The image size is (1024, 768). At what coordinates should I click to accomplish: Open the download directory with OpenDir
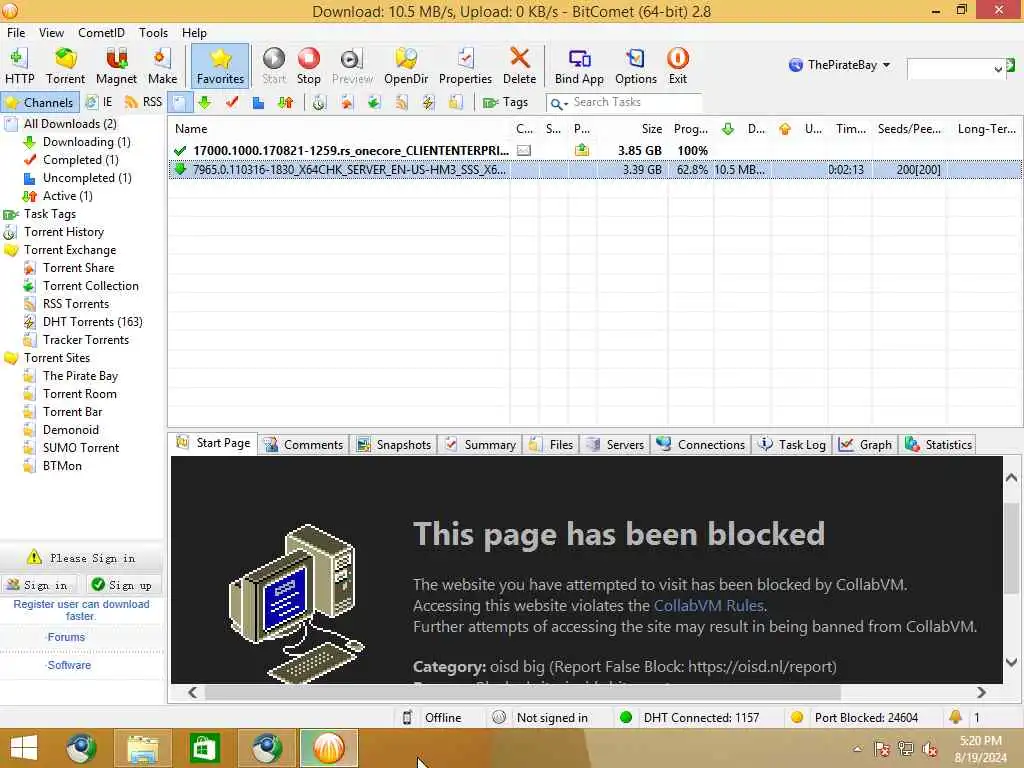click(x=406, y=66)
